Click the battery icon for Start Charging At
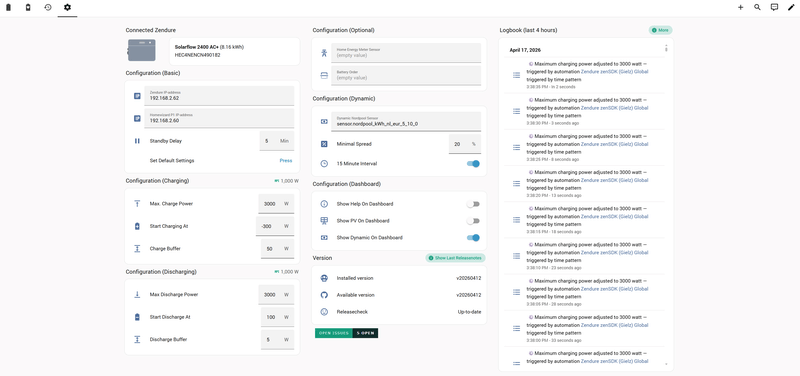800x376 pixels. (137, 226)
